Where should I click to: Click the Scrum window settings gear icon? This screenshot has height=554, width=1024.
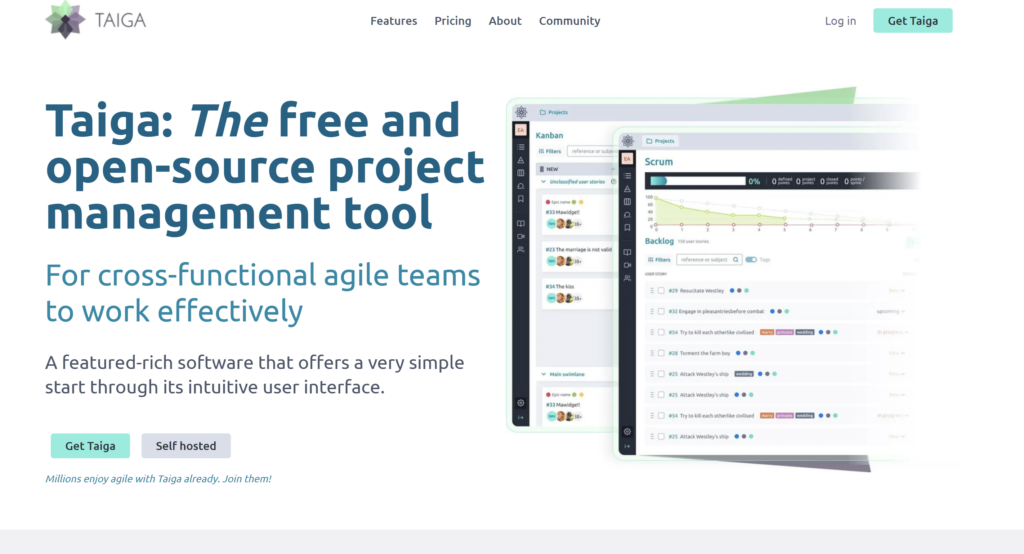point(627,432)
